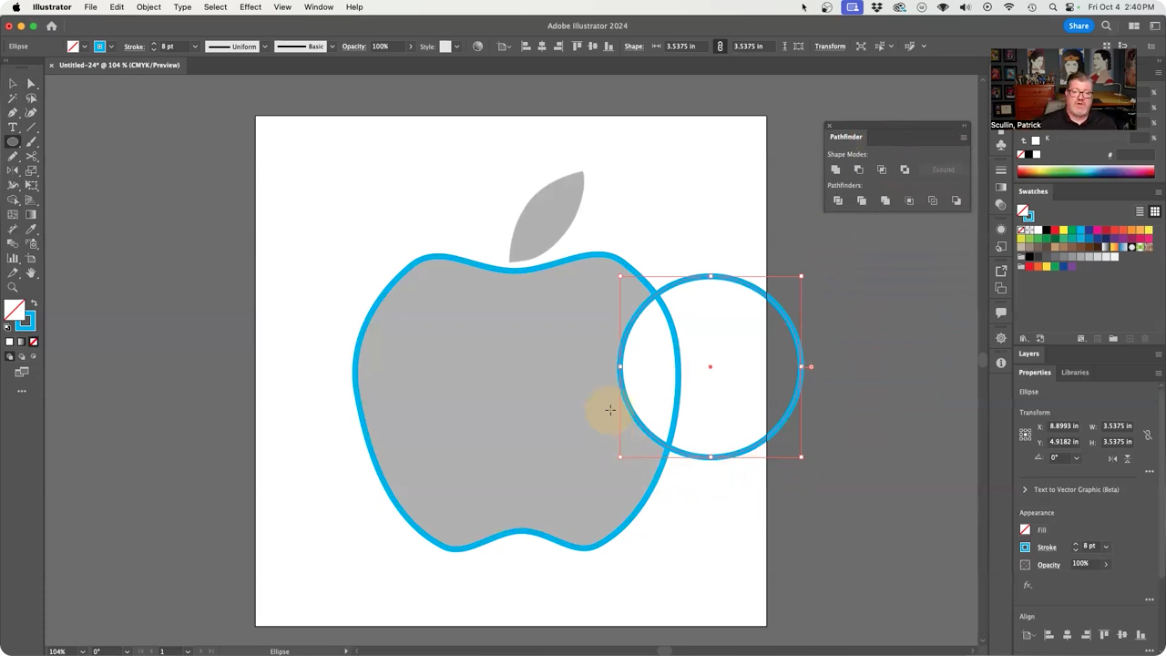The height and width of the screenshot is (656, 1167).
Task: Select the Hand tool
Action: 31,273
